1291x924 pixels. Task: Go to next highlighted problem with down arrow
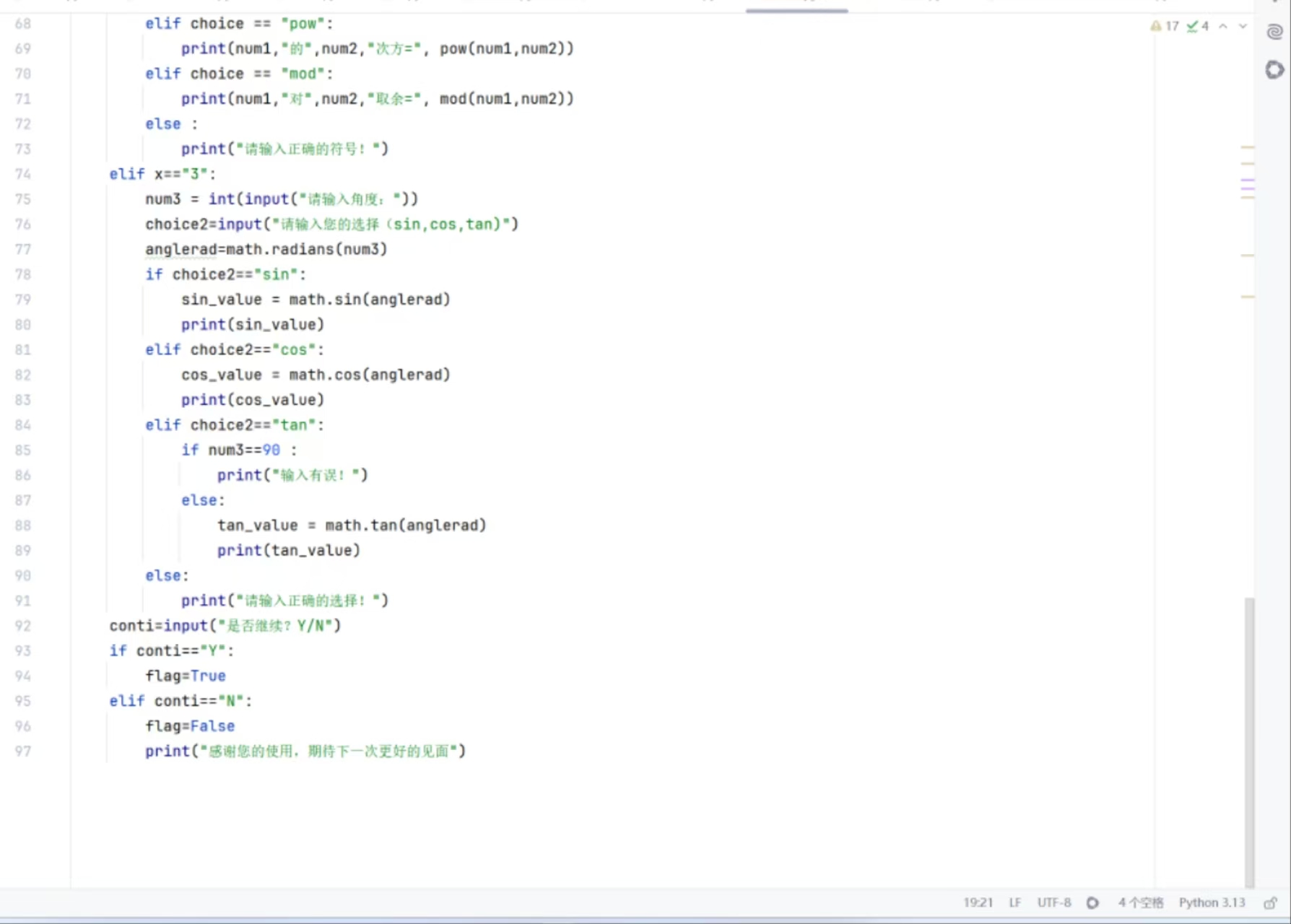point(1243,26)
